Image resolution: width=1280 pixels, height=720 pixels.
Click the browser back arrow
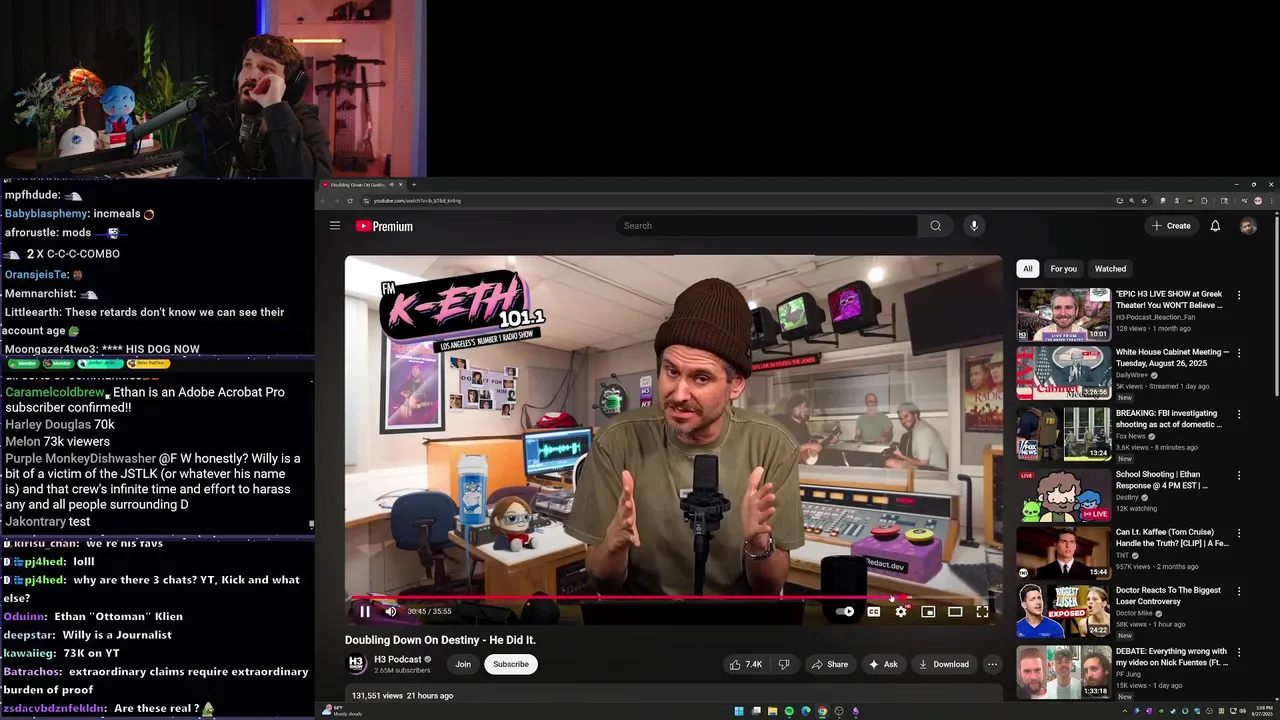(x=323, y=201)
